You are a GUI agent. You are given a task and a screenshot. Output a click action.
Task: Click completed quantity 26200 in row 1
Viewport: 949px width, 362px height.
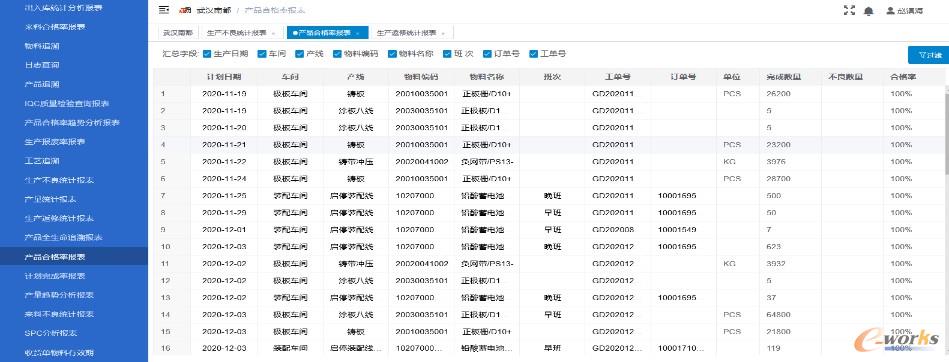pos(778,94)
